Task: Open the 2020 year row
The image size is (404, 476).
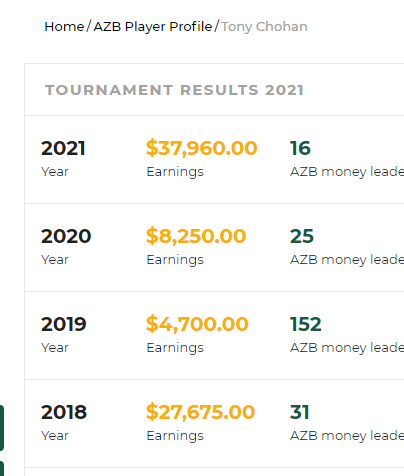Action: (214, 248)
